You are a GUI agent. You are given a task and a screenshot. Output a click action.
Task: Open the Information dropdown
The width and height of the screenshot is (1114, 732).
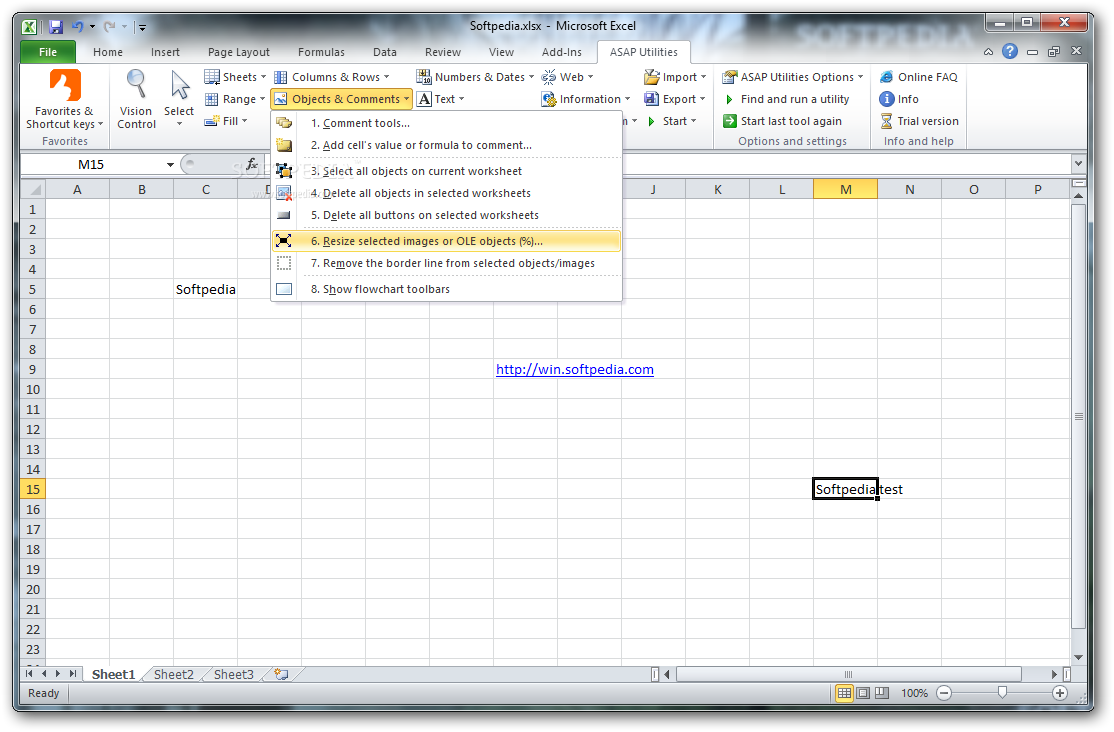[586, 99]
